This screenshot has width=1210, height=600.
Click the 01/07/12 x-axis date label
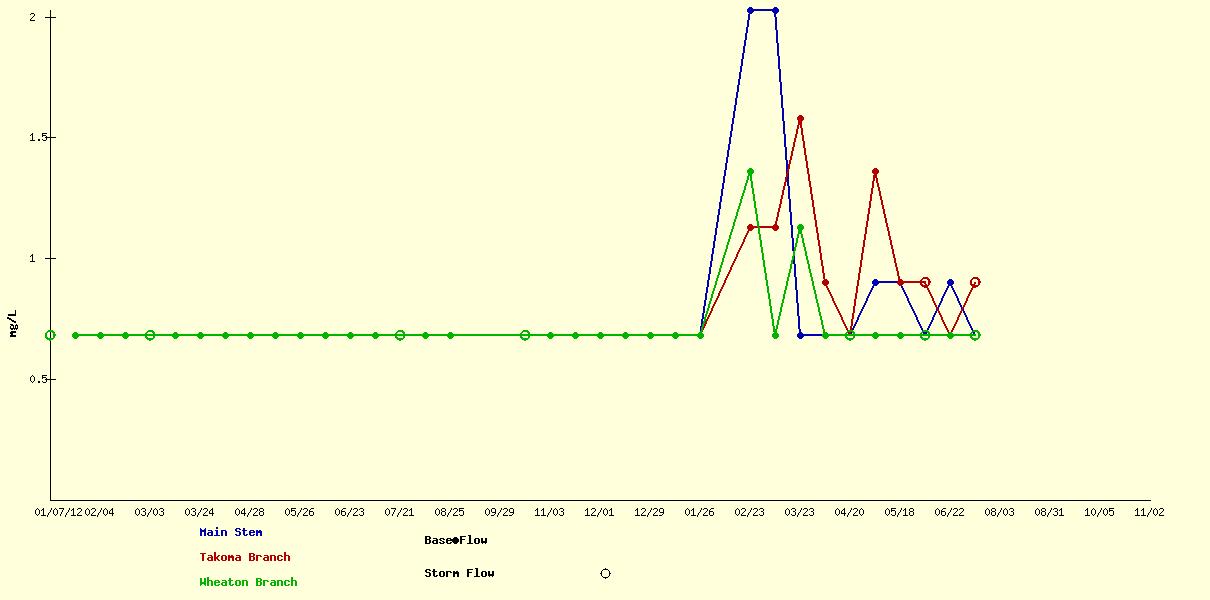(x=58, y=512)
